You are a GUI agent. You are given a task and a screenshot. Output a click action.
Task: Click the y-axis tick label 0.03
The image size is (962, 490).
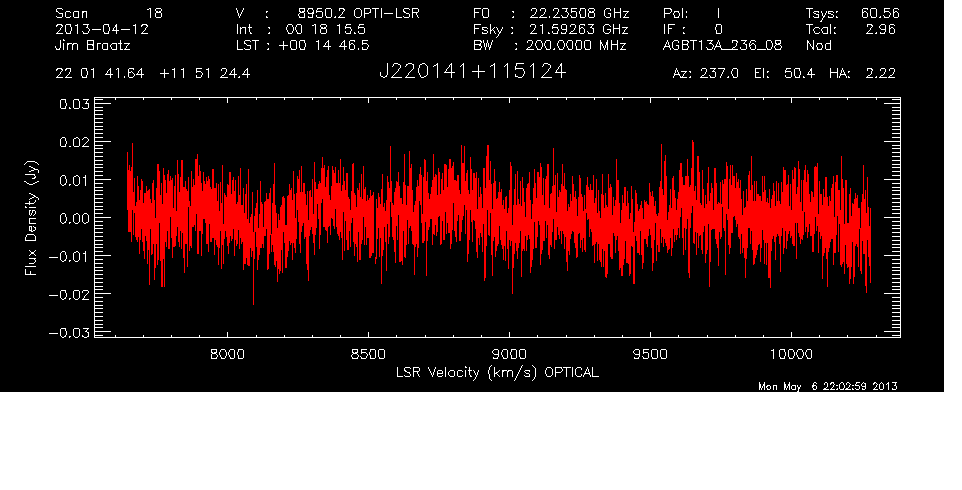[x=74, y=104]
